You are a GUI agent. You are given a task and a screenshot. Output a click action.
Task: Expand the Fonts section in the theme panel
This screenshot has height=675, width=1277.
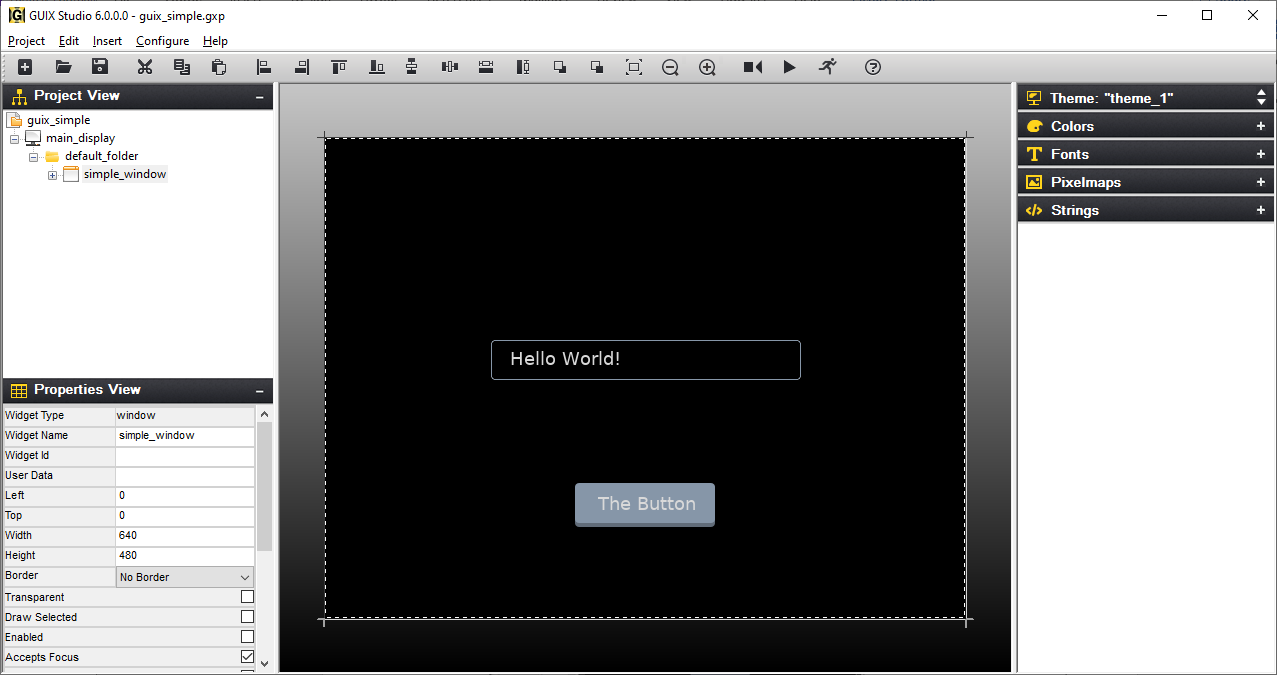[1260, 153]
